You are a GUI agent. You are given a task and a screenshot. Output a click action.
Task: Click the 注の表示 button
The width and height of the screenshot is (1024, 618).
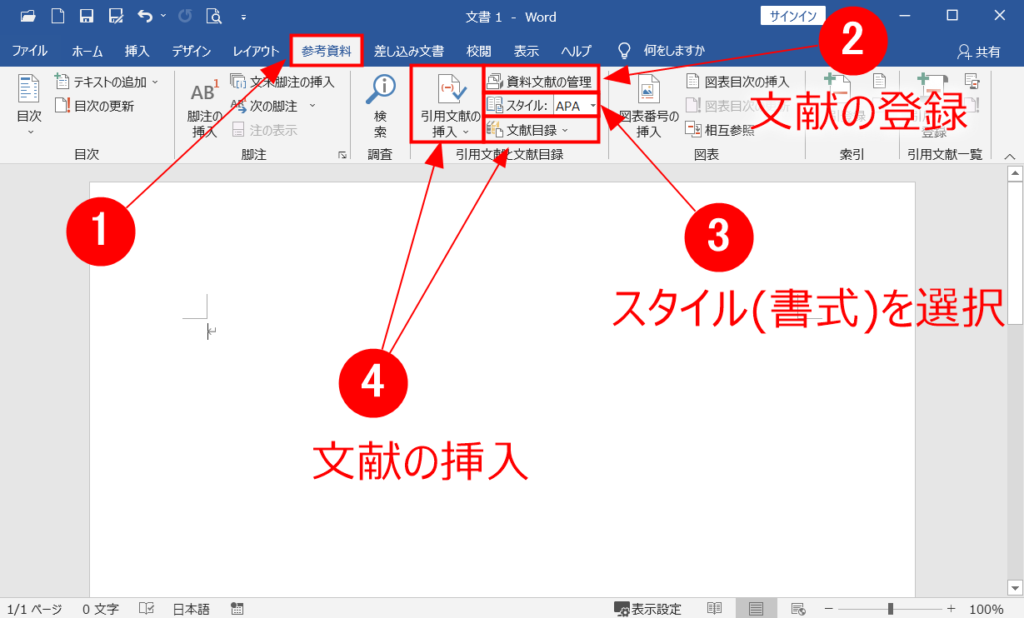coord(264,130)
